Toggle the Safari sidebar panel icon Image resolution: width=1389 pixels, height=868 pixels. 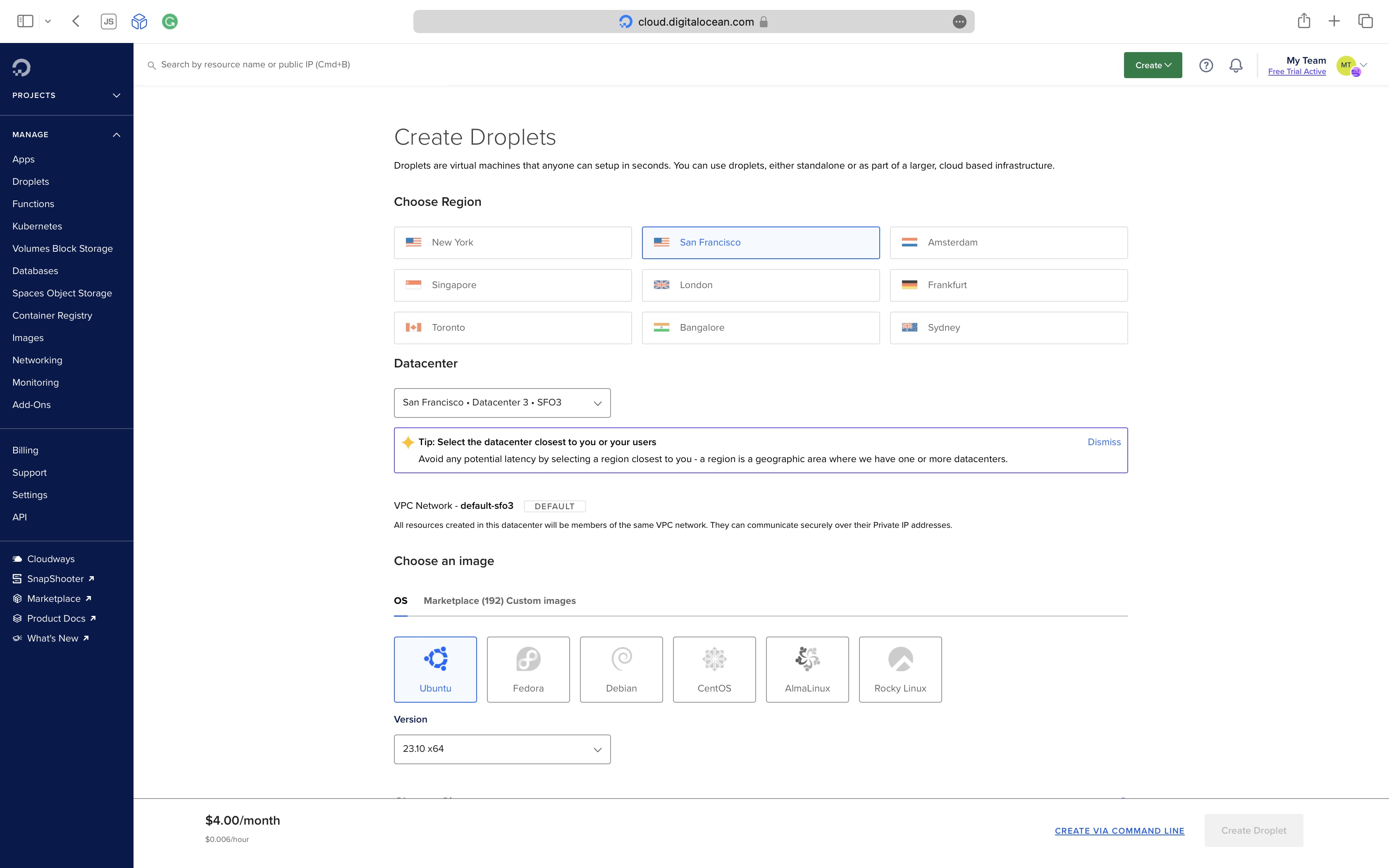click(25, 21)
